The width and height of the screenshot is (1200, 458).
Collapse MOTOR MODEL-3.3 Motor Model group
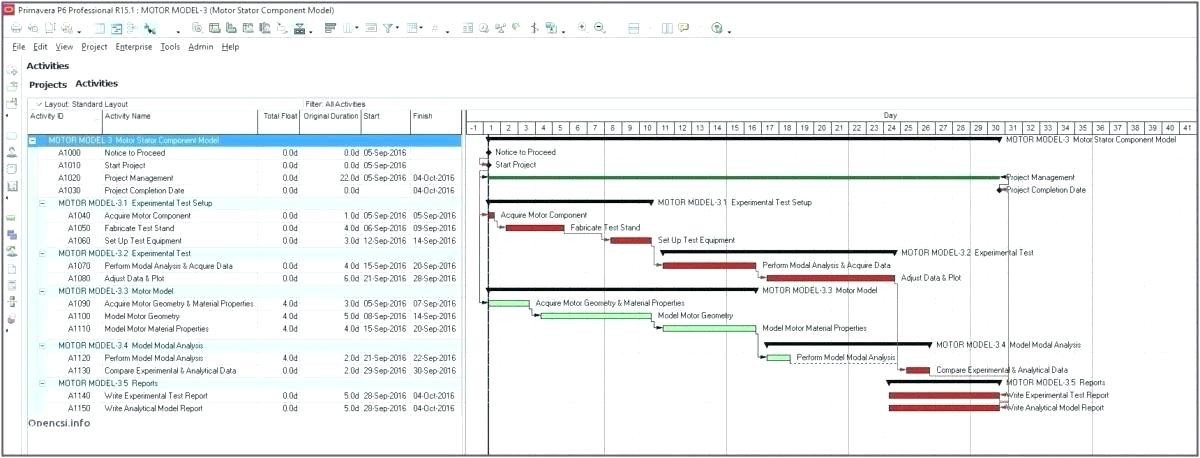click(x=42, y=291)
